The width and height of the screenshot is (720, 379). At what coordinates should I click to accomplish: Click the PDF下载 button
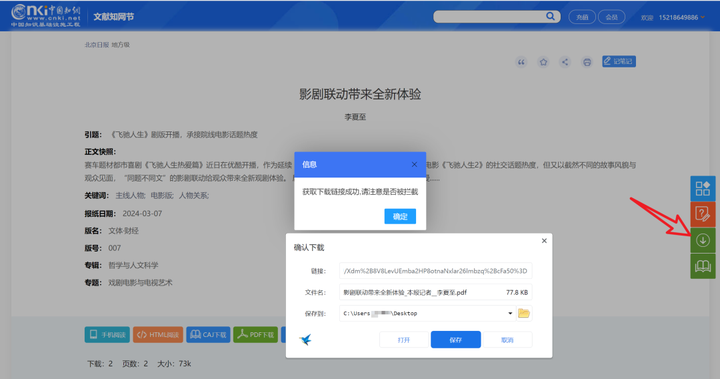coord(255,335)
